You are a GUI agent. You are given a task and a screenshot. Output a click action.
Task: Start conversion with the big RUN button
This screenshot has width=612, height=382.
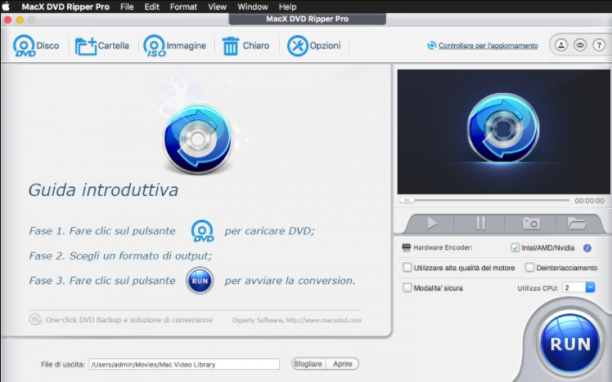570,344
